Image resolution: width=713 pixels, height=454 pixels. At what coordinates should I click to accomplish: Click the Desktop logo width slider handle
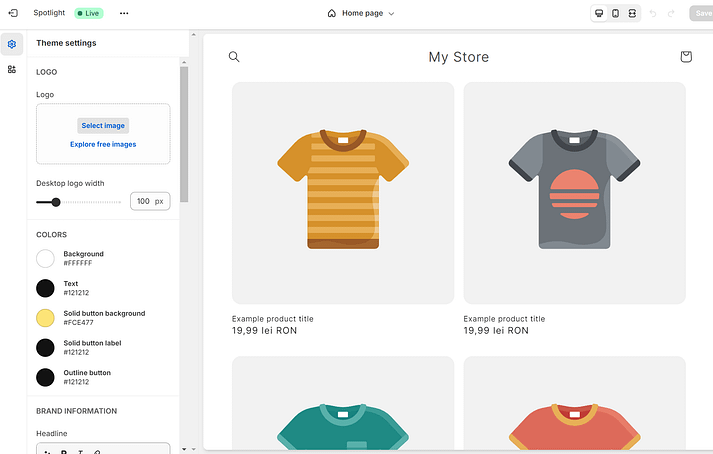tap(56, 202)
